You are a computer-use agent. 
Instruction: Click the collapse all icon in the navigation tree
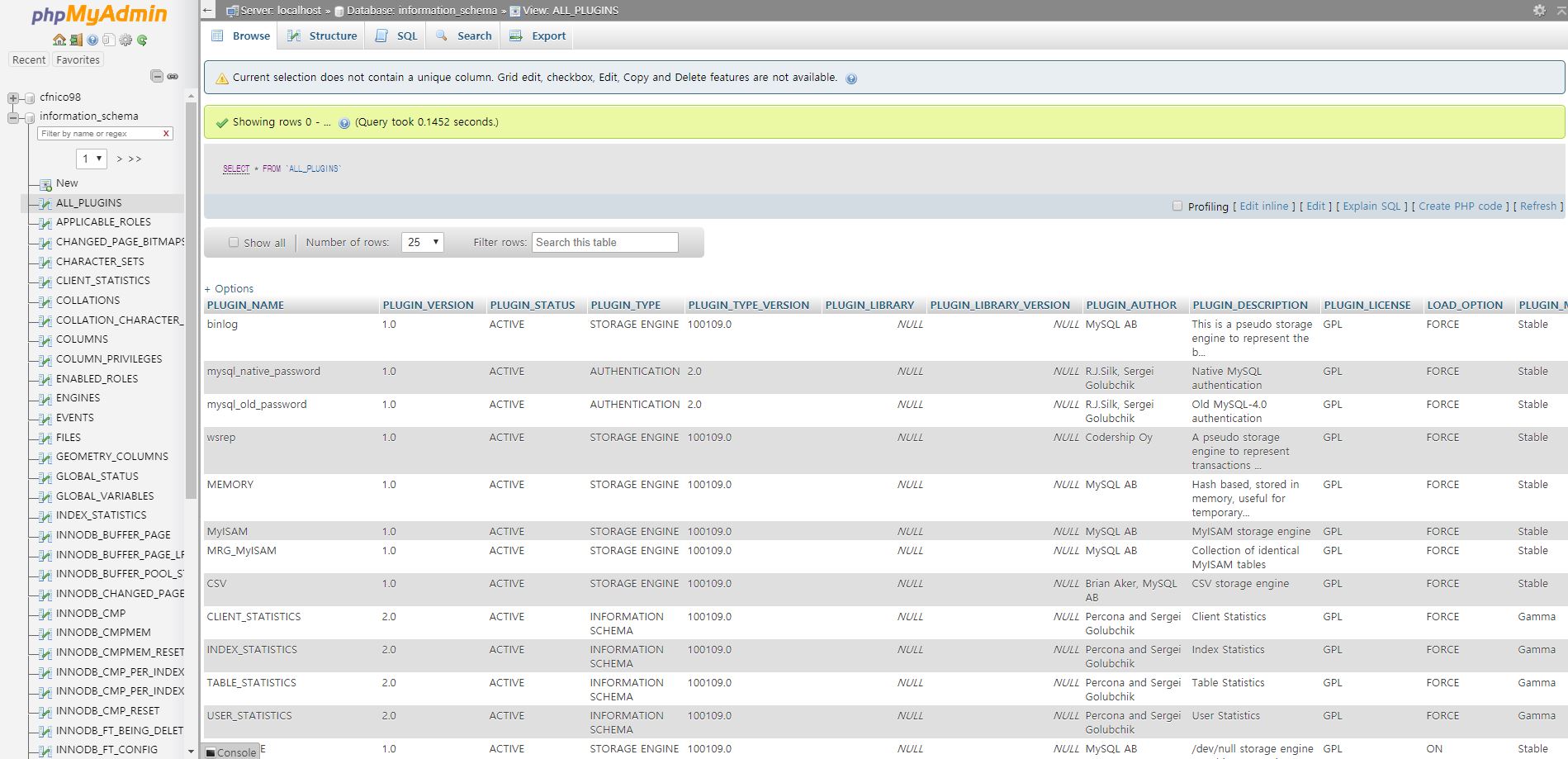[x=156, y=76]
